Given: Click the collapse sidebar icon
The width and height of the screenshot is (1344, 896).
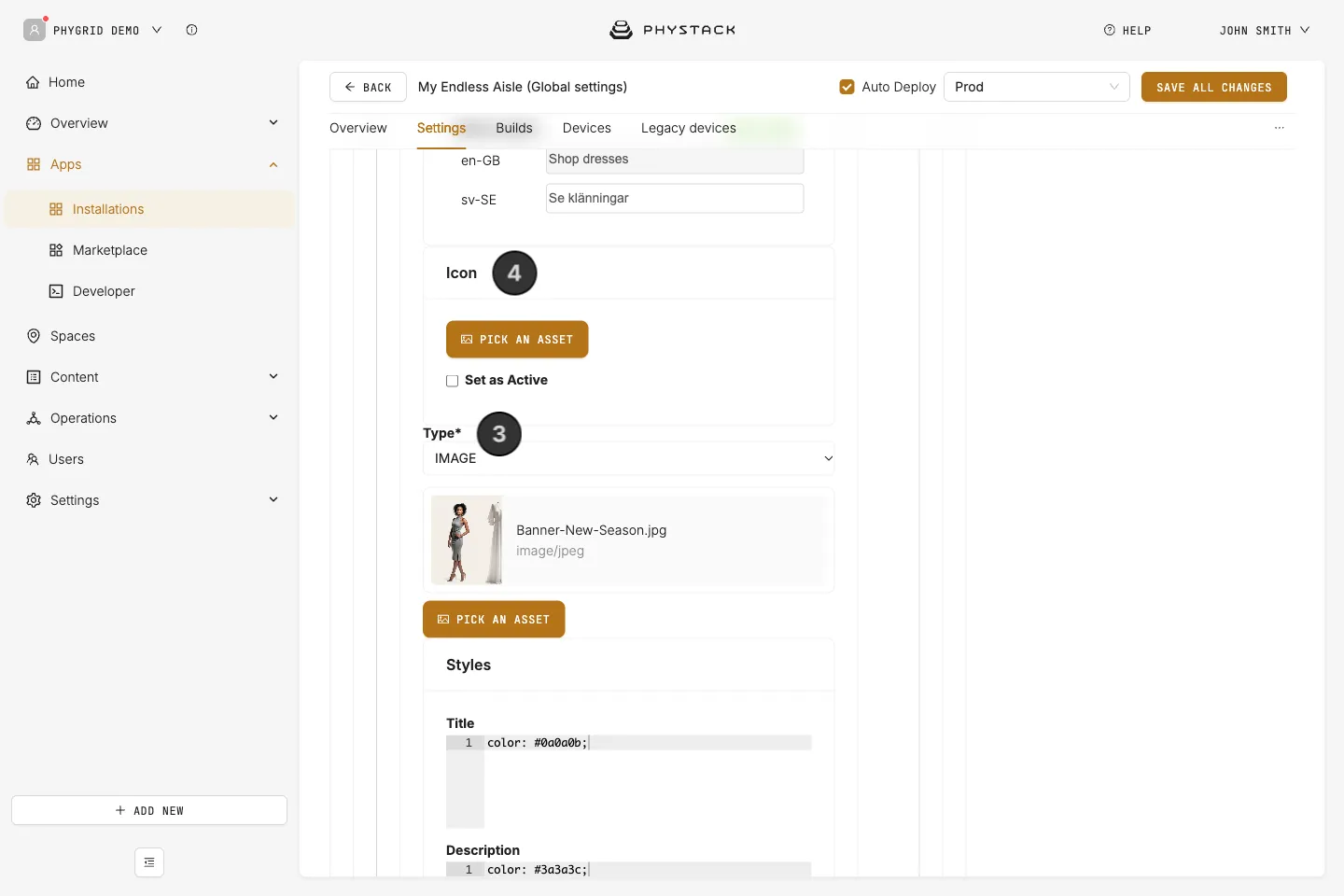Looking at the screenshot, I should pyautogui.click(x=149, y=862).
